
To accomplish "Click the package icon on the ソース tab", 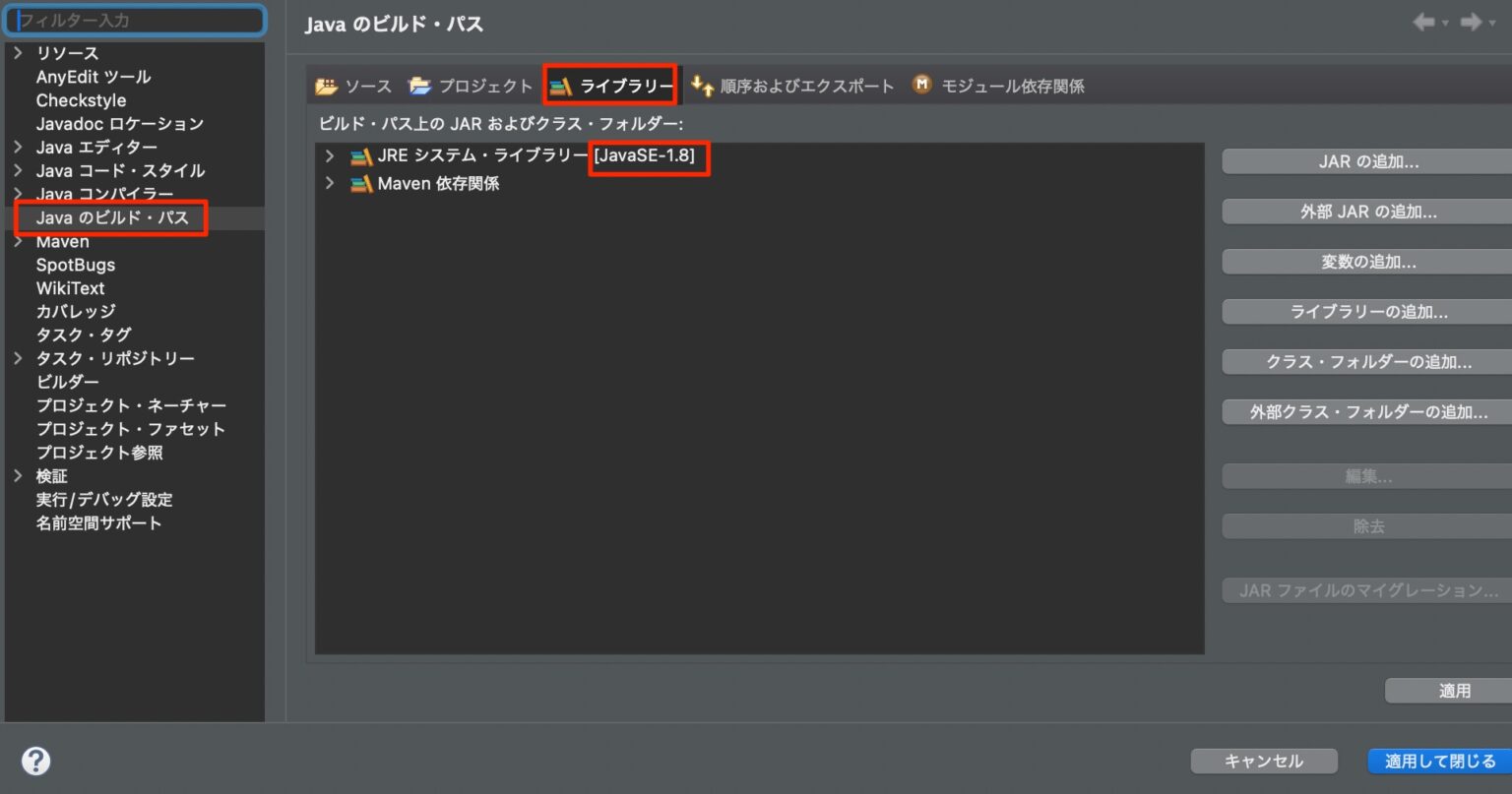I will [325, 85].
